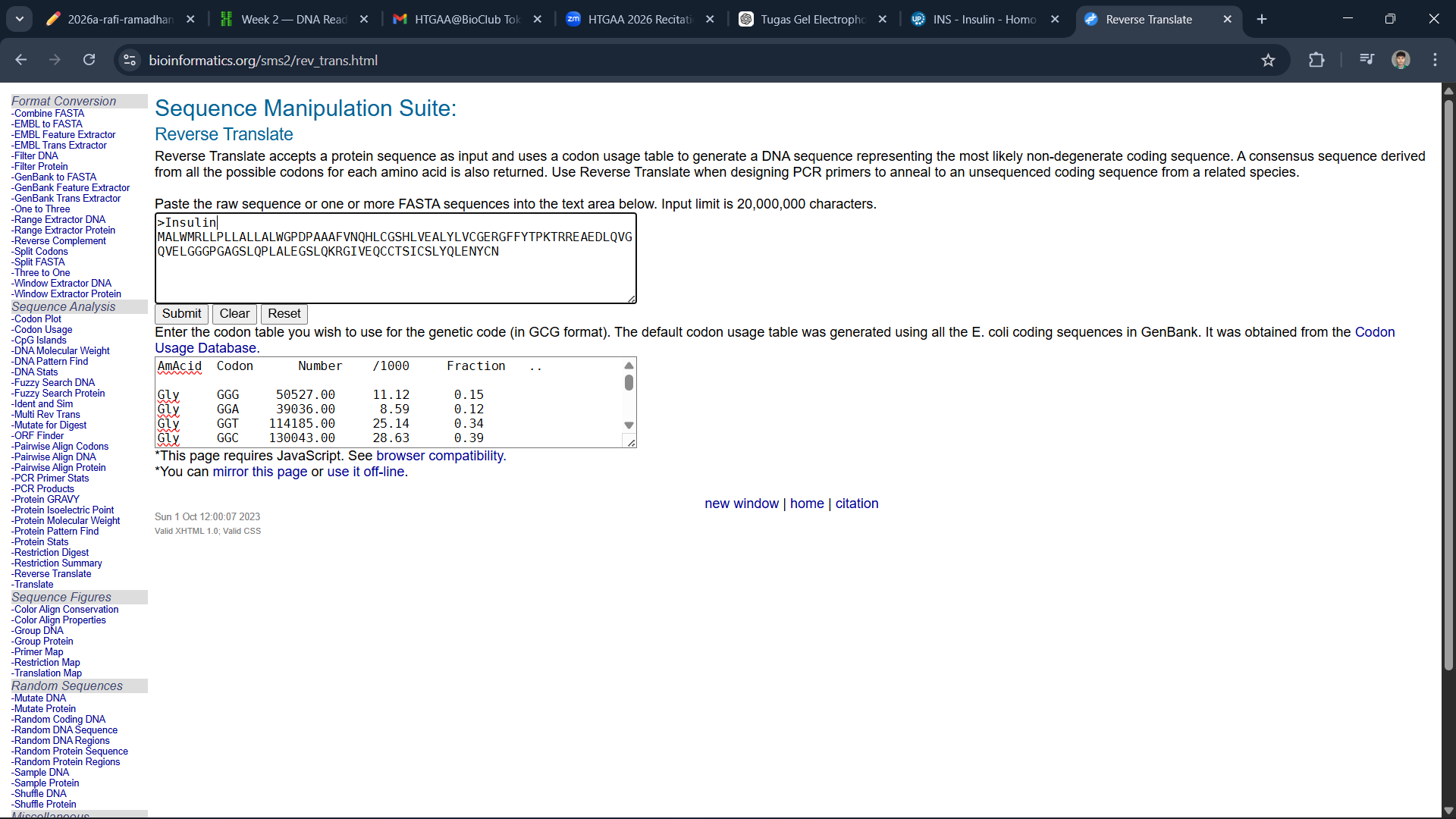
Task: Bookmark this page with star icon
Action: 1268,60
